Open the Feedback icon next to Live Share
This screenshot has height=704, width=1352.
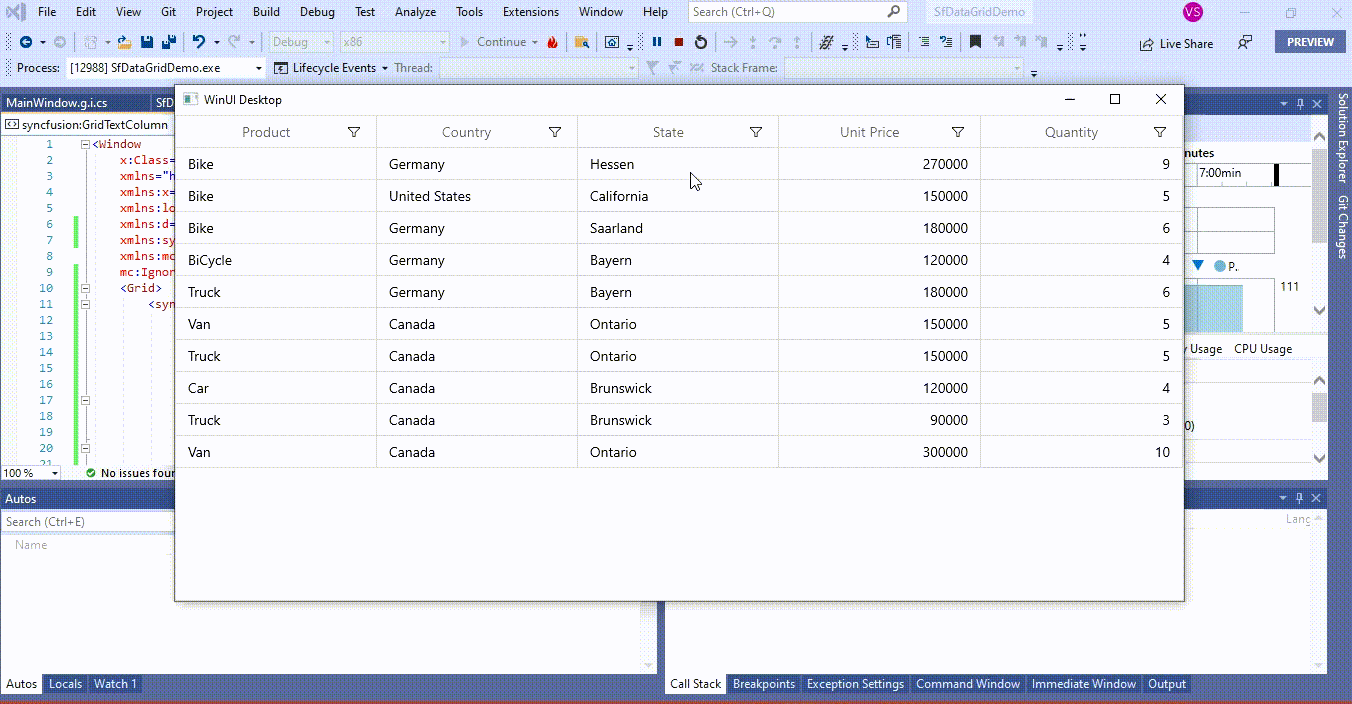[1245, 43]
